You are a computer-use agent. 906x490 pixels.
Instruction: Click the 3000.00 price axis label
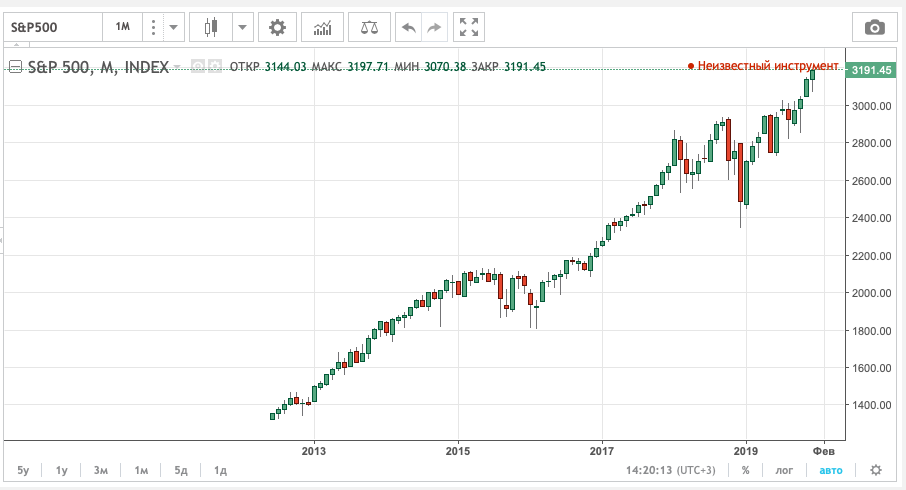871,106
